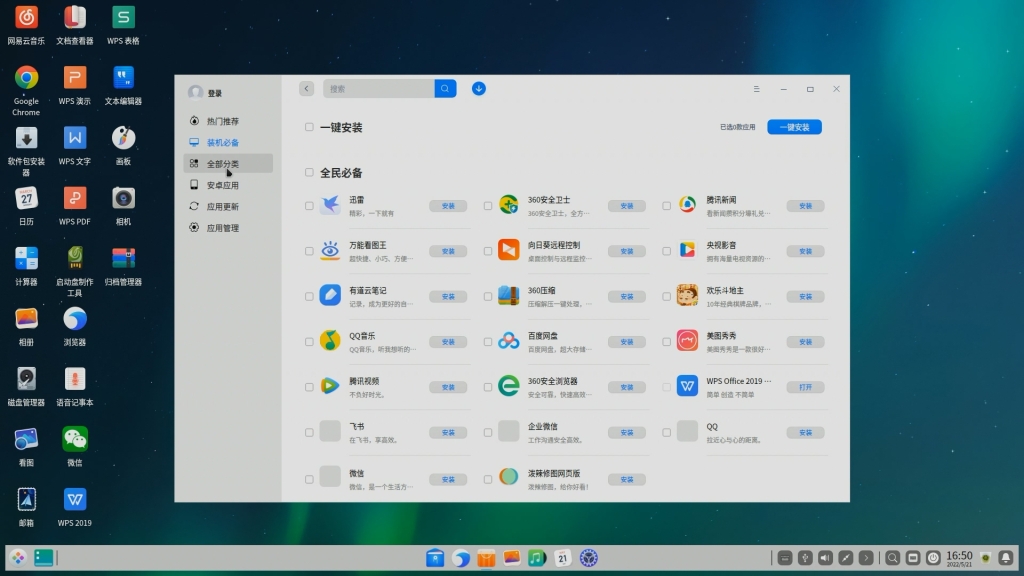Select 装机必备 in the sidebar
The width and height of the screenshot is (1024, 576).
228,142
